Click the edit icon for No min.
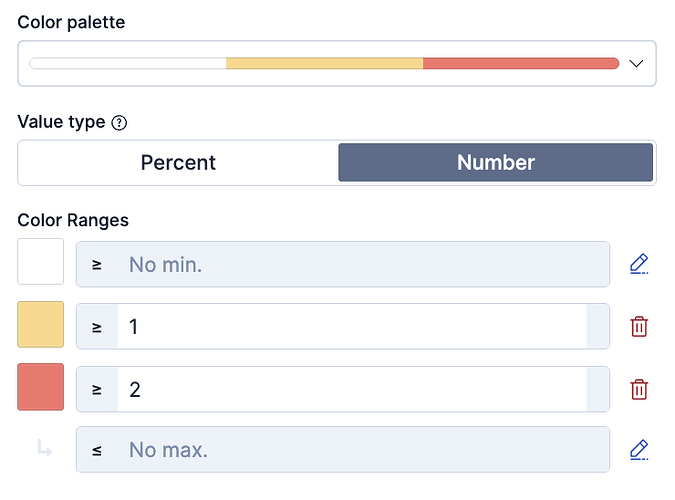 point(639,264)
